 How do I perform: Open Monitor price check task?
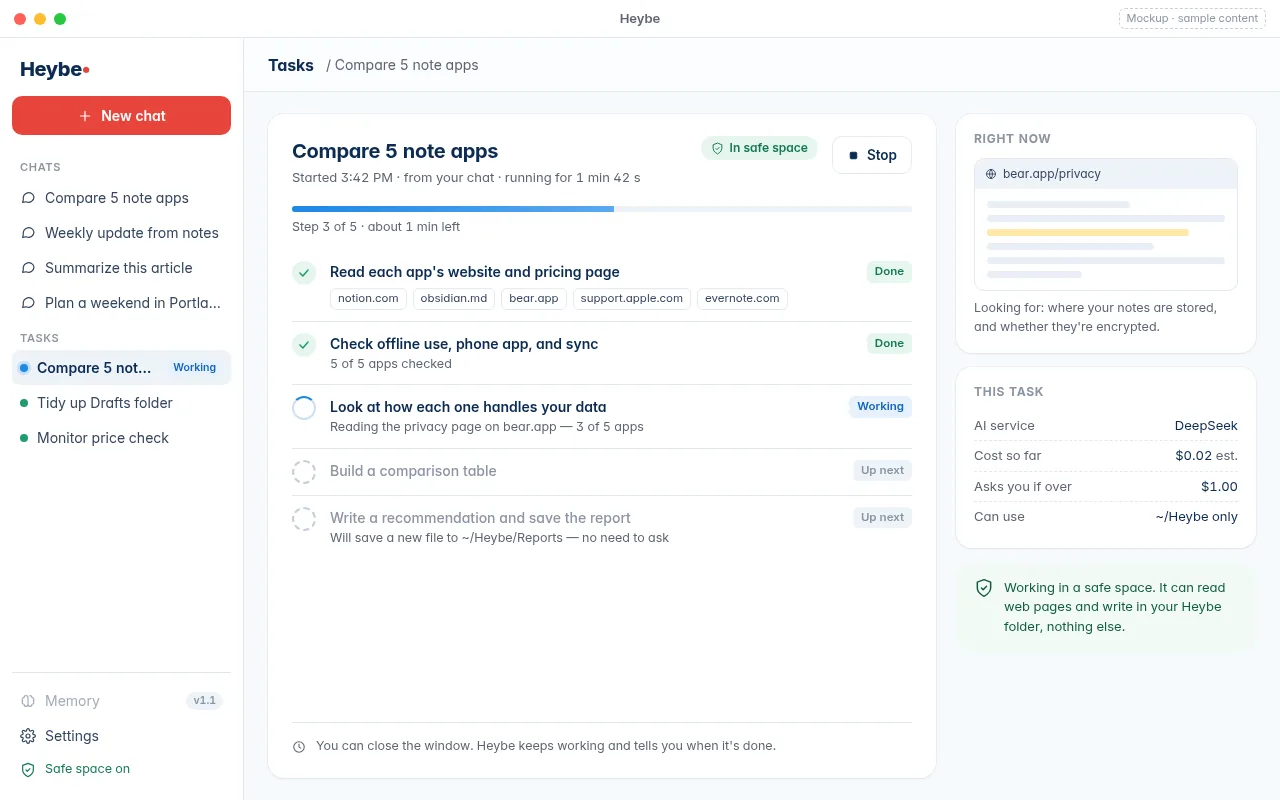[121, 438]
